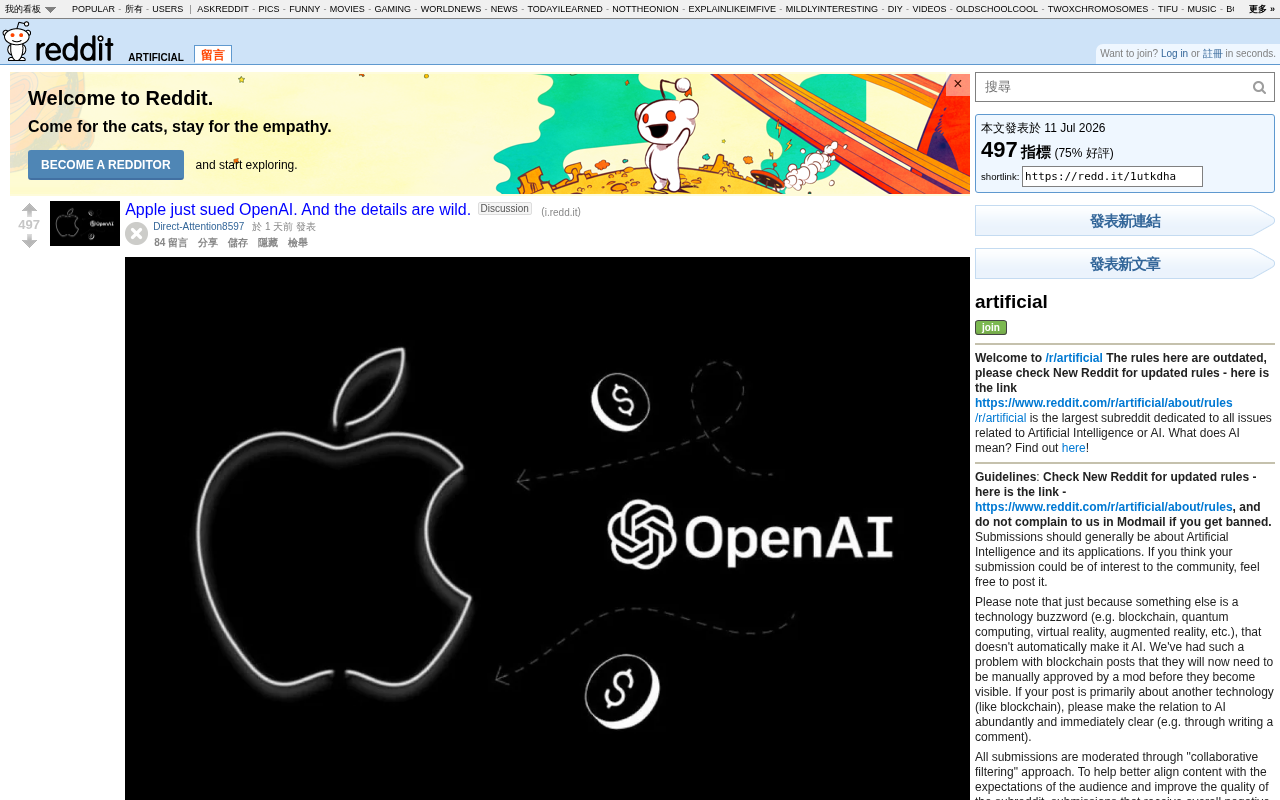Open the artificial sidebar title link

click(x=1011, y=302)
